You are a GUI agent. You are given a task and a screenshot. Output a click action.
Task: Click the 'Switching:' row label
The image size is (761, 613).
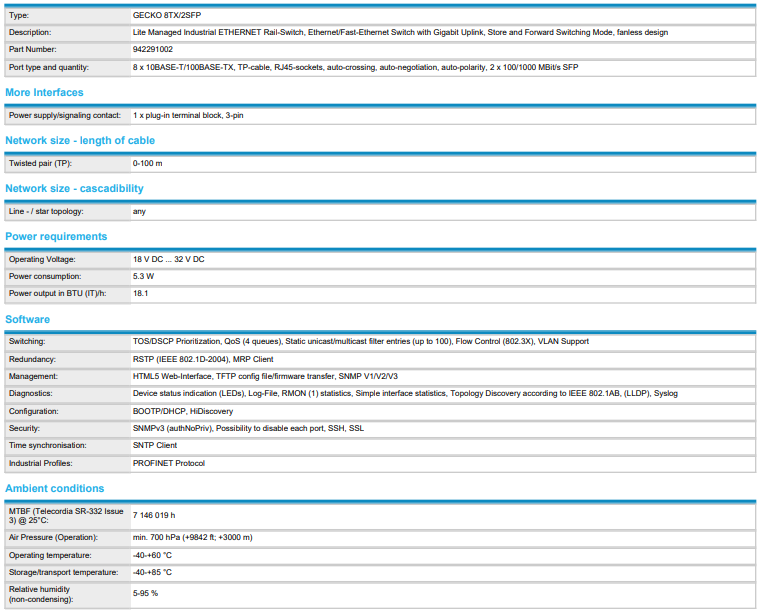click(x=27, y=342)
